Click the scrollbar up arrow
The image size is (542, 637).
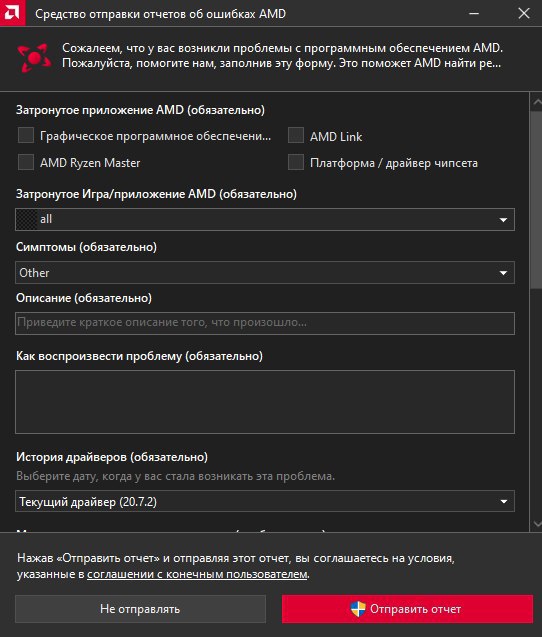pos(537,102)
